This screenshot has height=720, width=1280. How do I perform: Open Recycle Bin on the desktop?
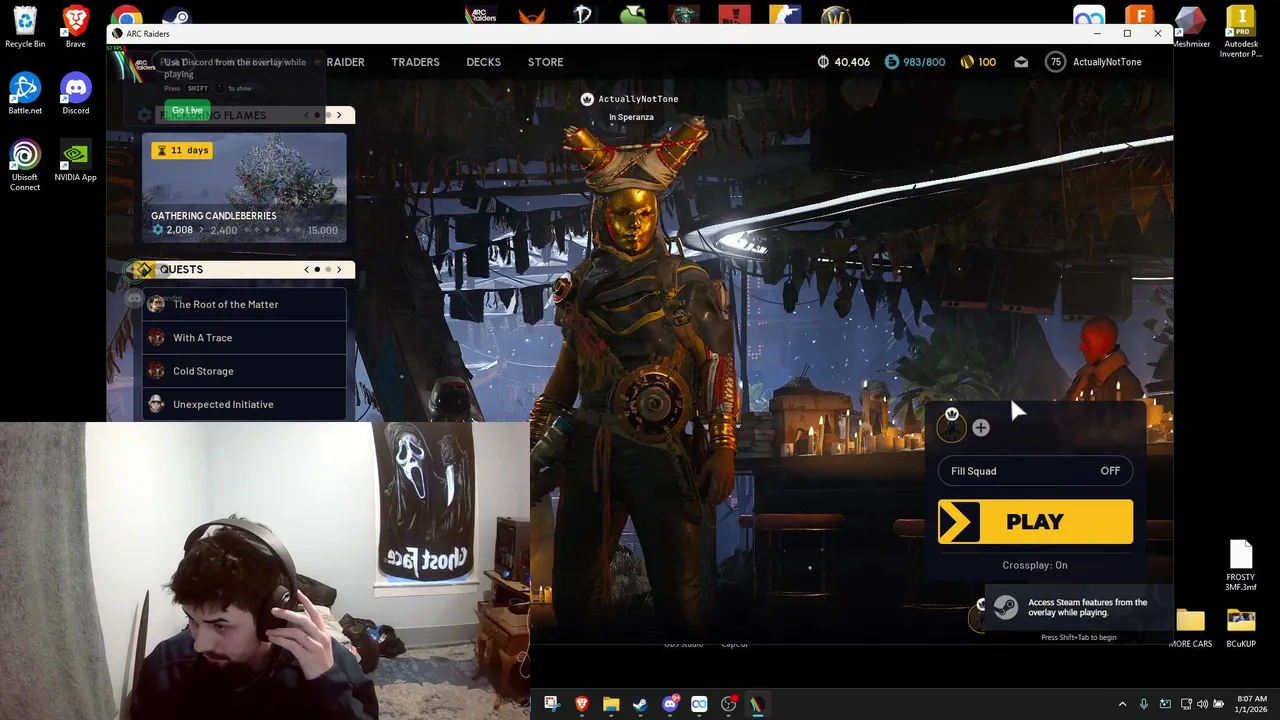pyautogui.click(x=25, y=27)
